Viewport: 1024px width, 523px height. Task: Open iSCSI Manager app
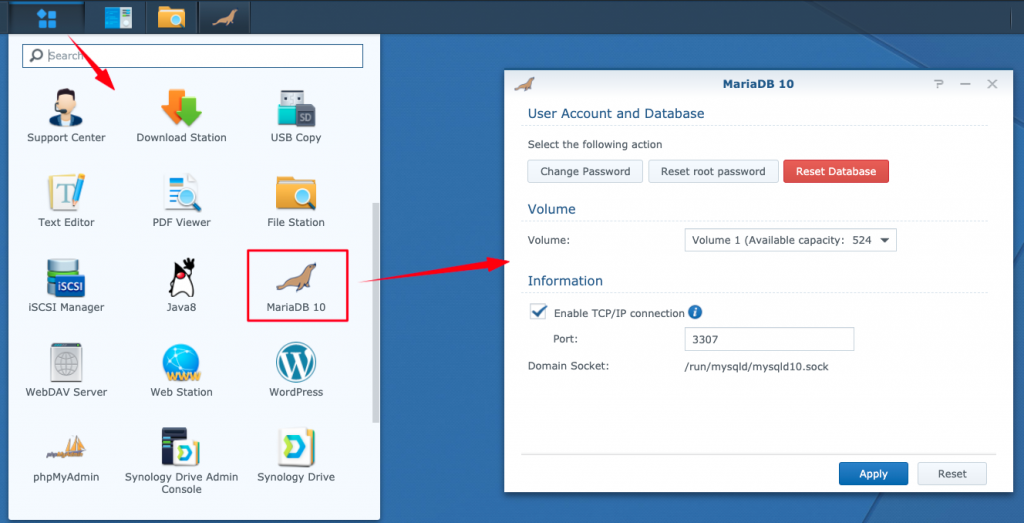[x=66, y=285]
